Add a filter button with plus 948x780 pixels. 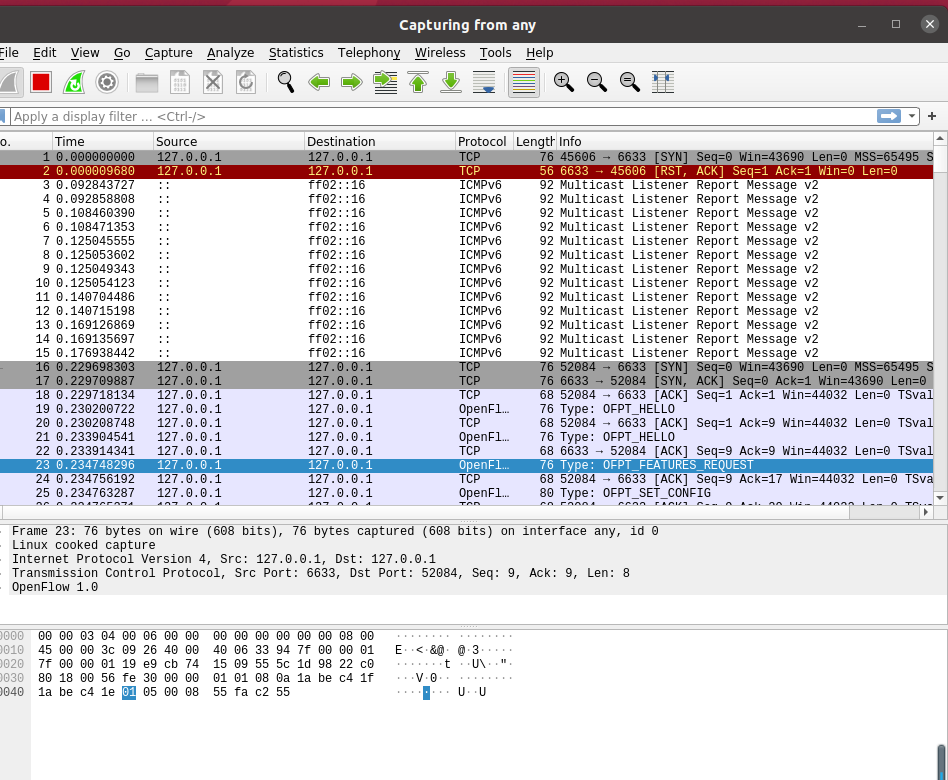tap(932, 116)
